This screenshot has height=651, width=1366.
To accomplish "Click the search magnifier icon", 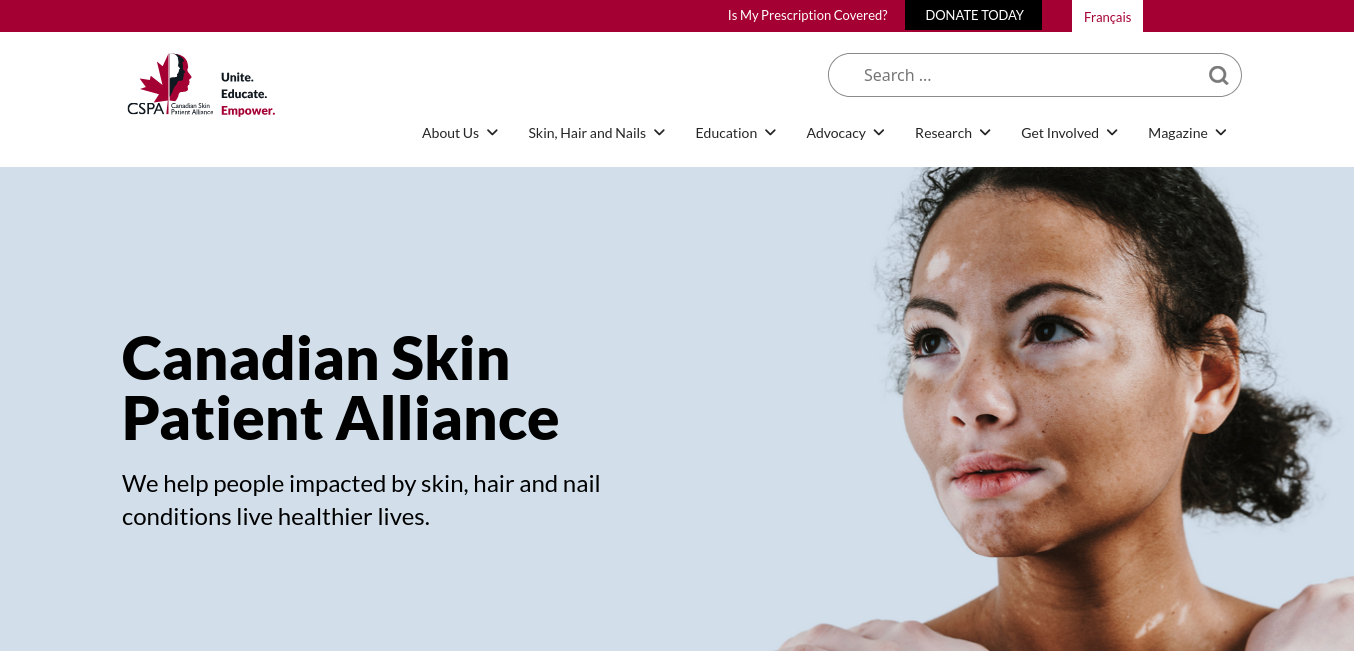I will [1218, 75].
